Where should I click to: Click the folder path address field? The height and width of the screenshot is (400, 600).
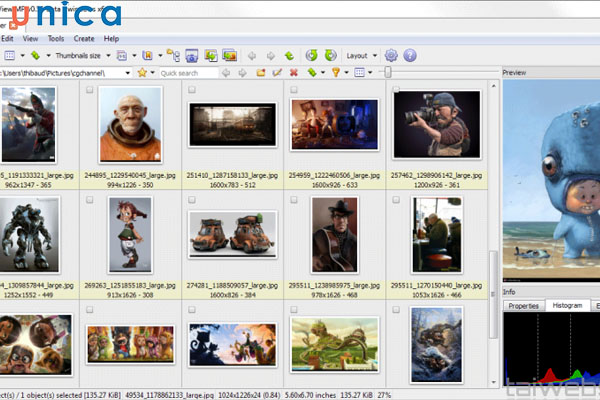(62, 73)
